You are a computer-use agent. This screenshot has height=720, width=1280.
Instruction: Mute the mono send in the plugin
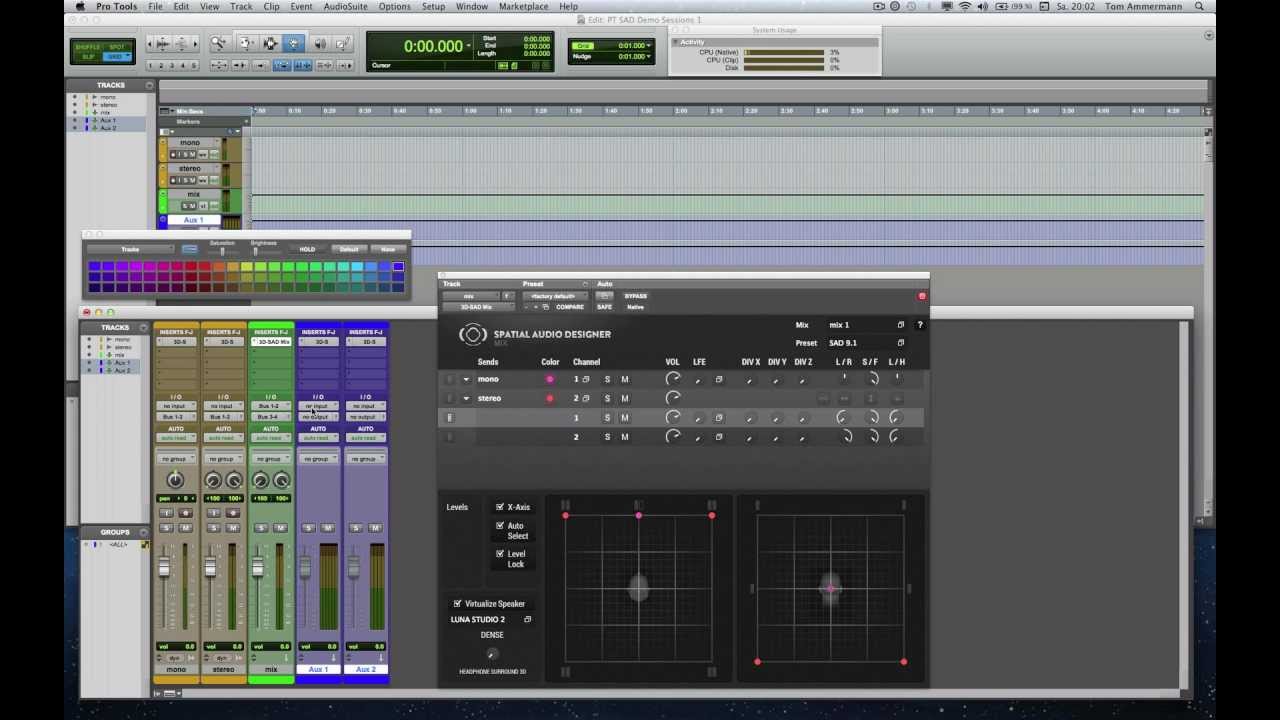[624, 379]
